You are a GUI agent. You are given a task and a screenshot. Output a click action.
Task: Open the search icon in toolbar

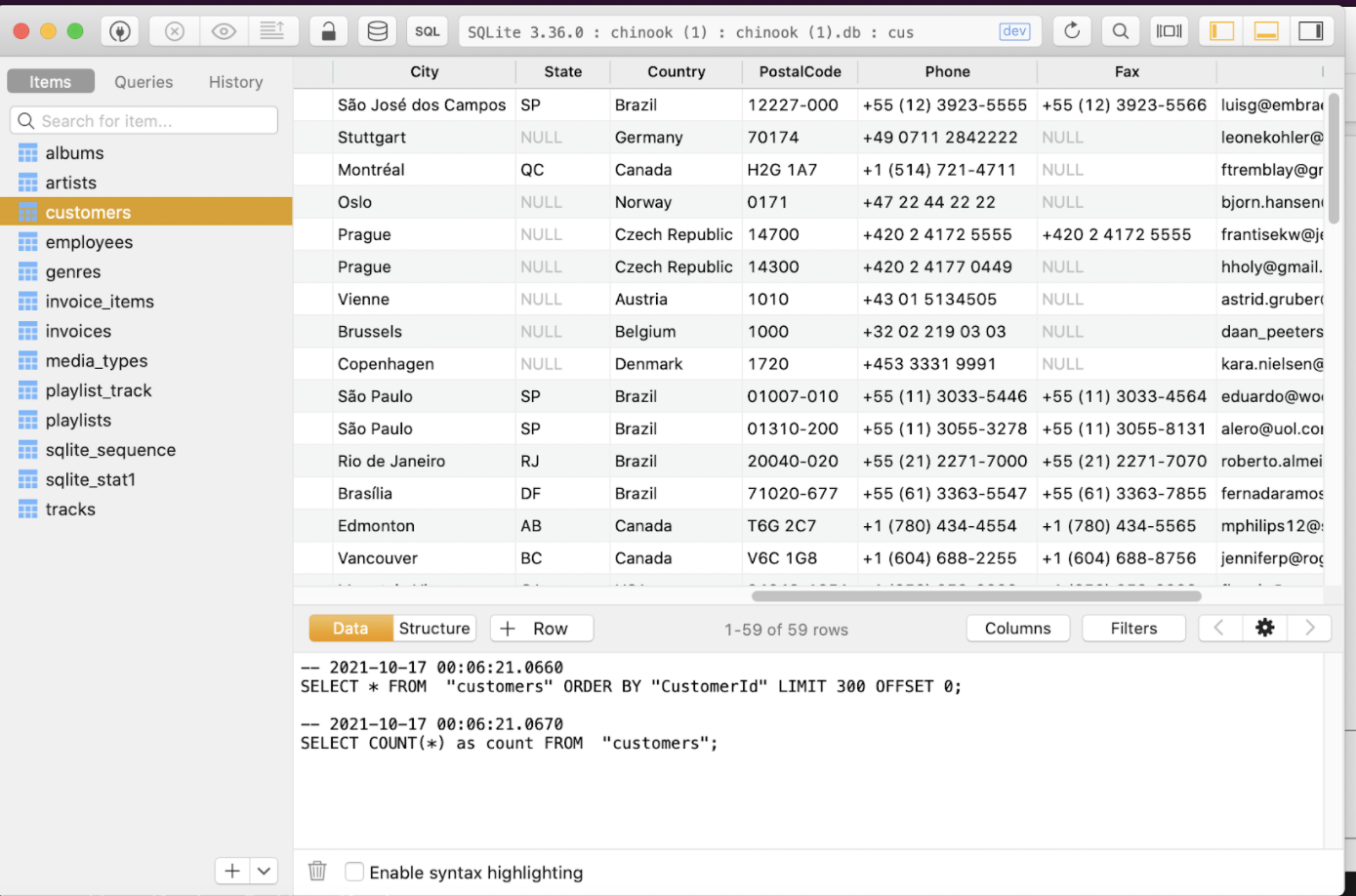tap(1120, 30)
